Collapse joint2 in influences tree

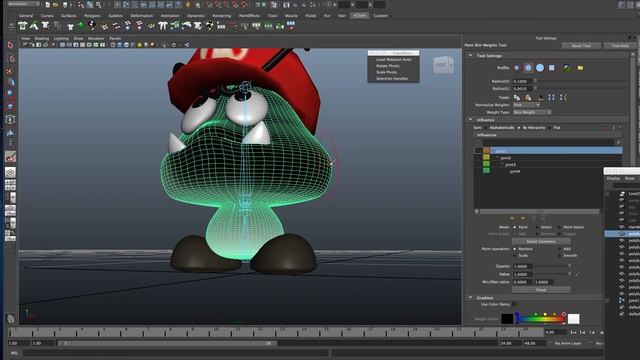click(x=498, y=158)
